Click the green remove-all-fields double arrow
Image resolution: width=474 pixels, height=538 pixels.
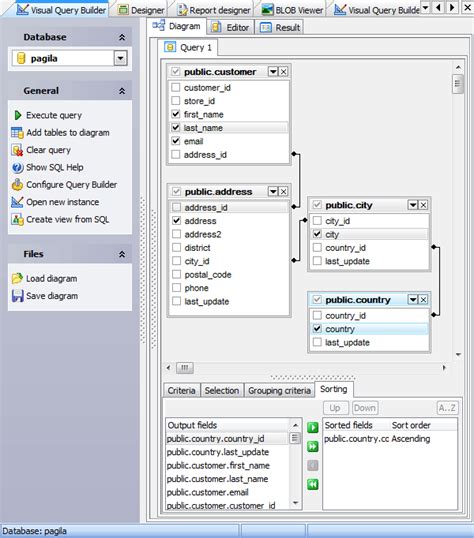pyautogui.click(x=313, y=484)
